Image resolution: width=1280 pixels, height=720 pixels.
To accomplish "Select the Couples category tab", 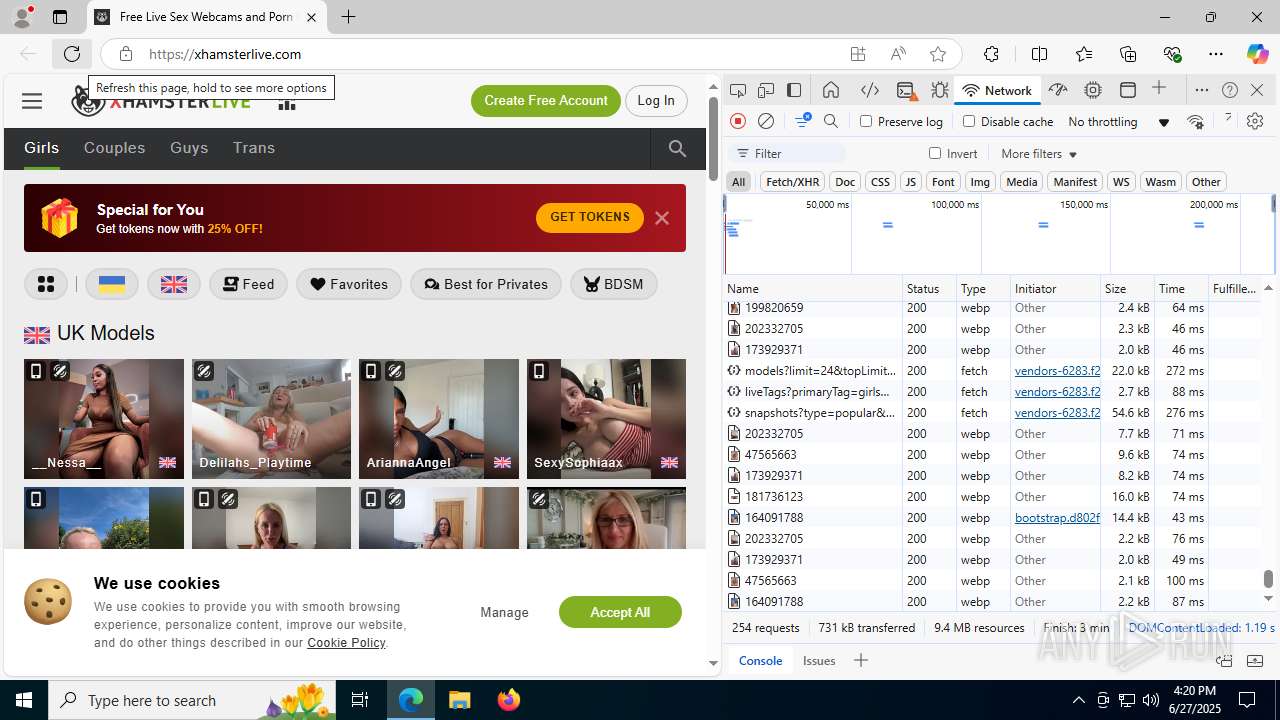I will pyautogui.click(x=114, y=148).
